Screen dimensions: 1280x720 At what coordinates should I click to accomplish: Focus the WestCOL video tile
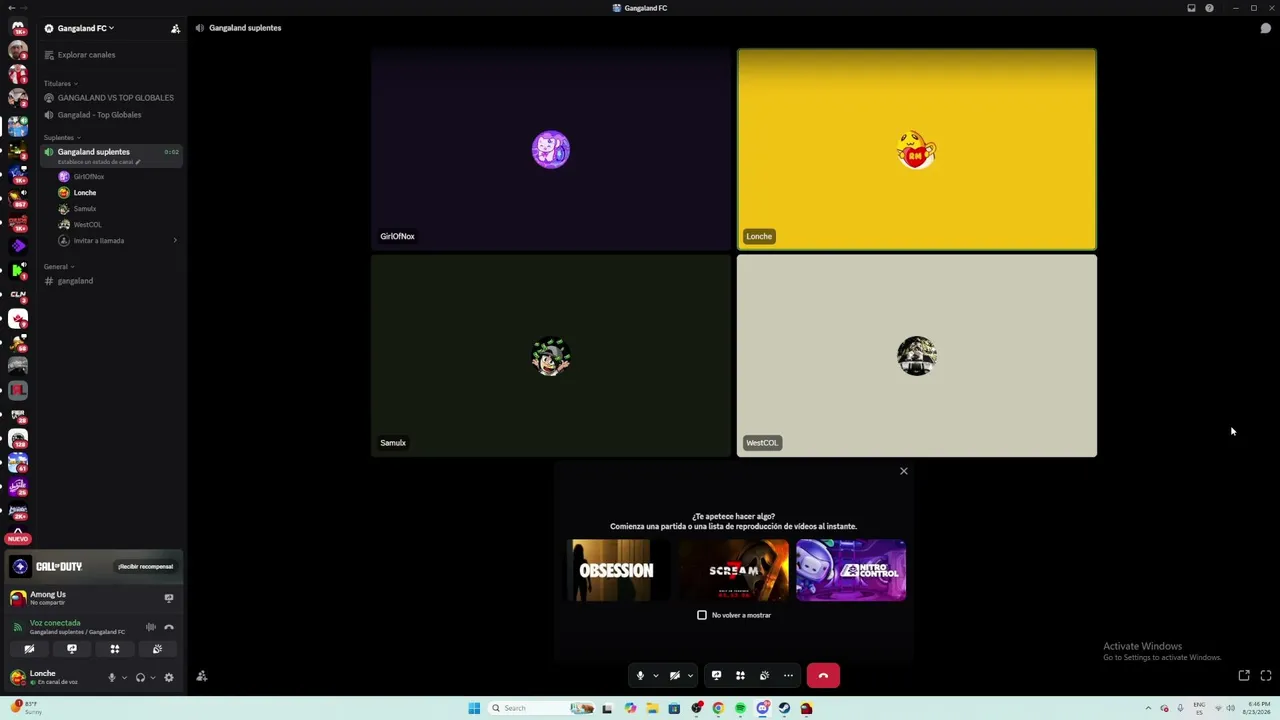(917, 356)
